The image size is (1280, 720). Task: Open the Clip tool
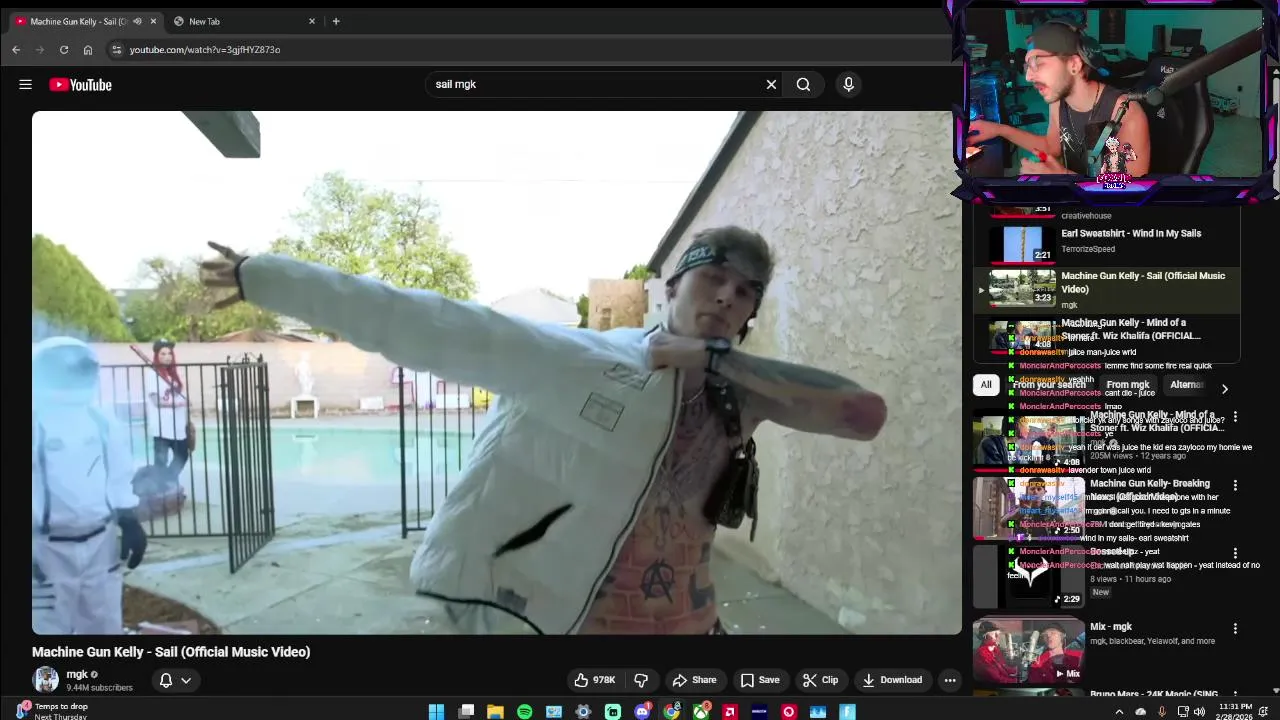click(820, 680)
